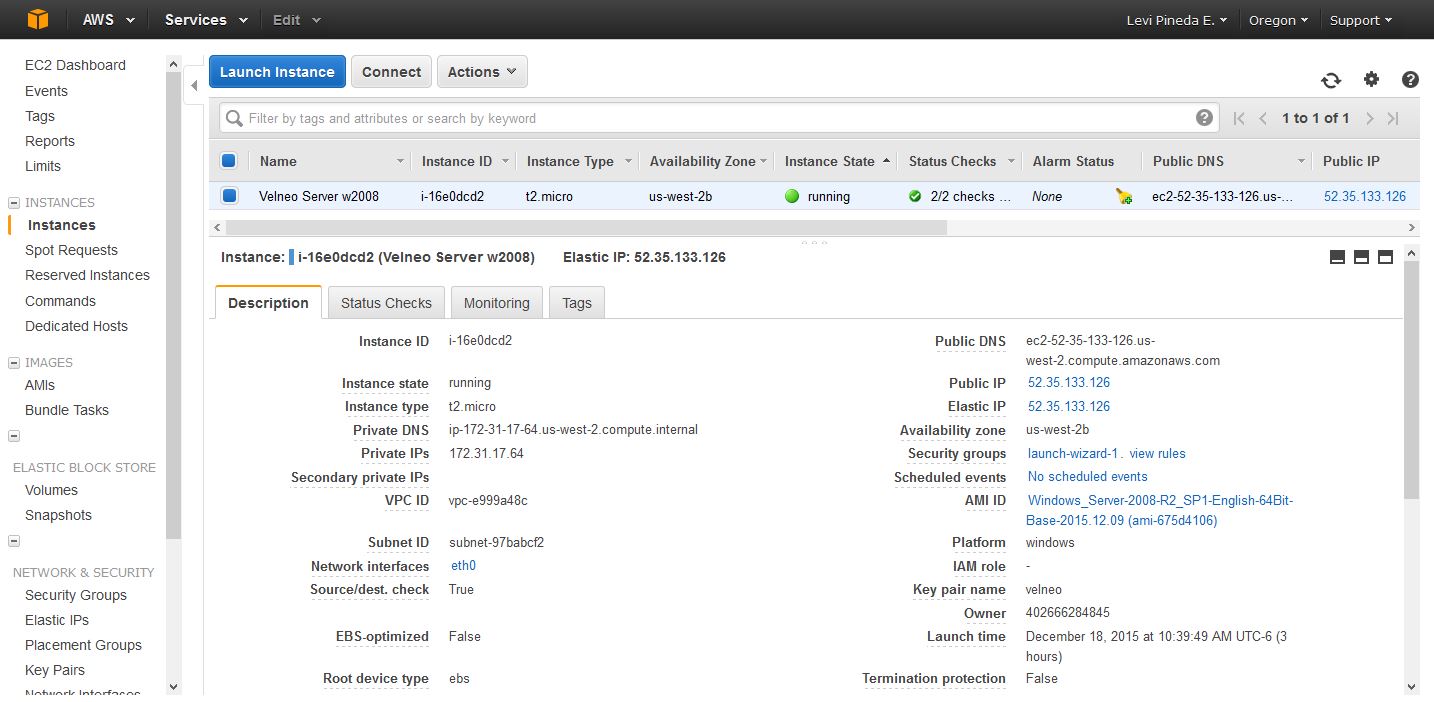Click the view rules link
The image size is (1434, 702).
(1157, 453)
